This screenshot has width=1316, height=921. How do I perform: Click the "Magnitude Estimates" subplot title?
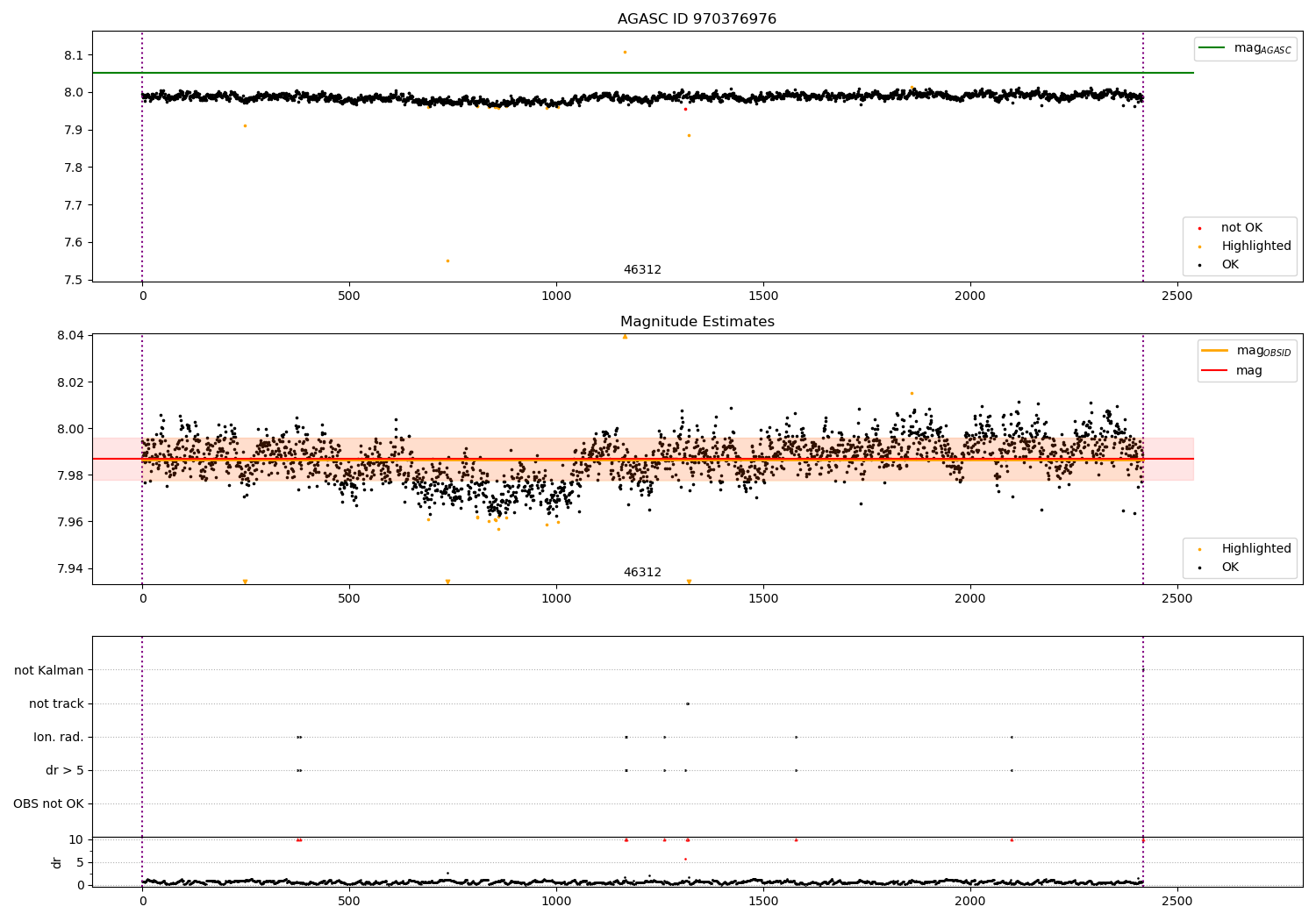click(x=697, y=322)
